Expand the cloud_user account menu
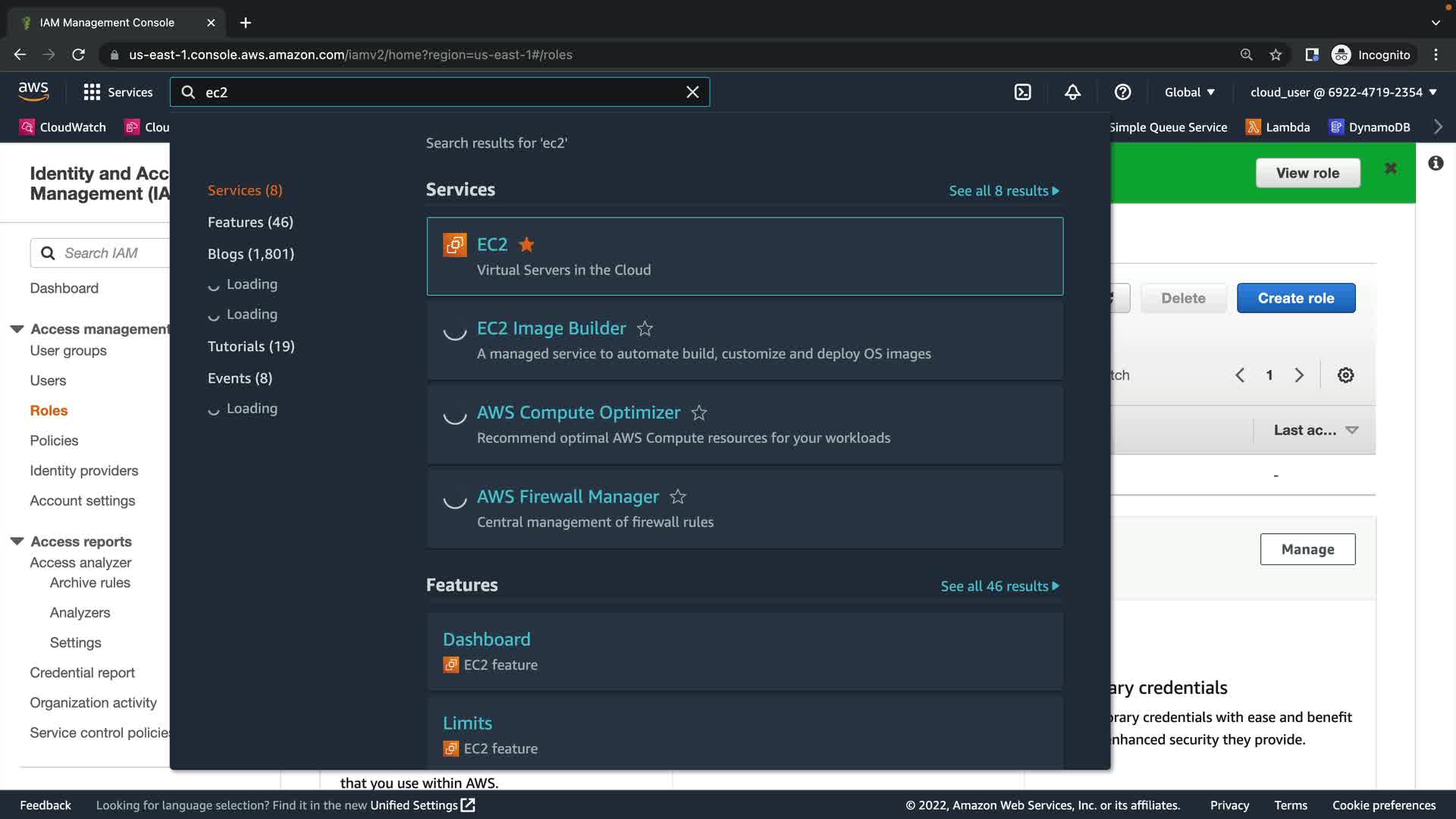1456x819 pixels. (x=1344, y=92)
